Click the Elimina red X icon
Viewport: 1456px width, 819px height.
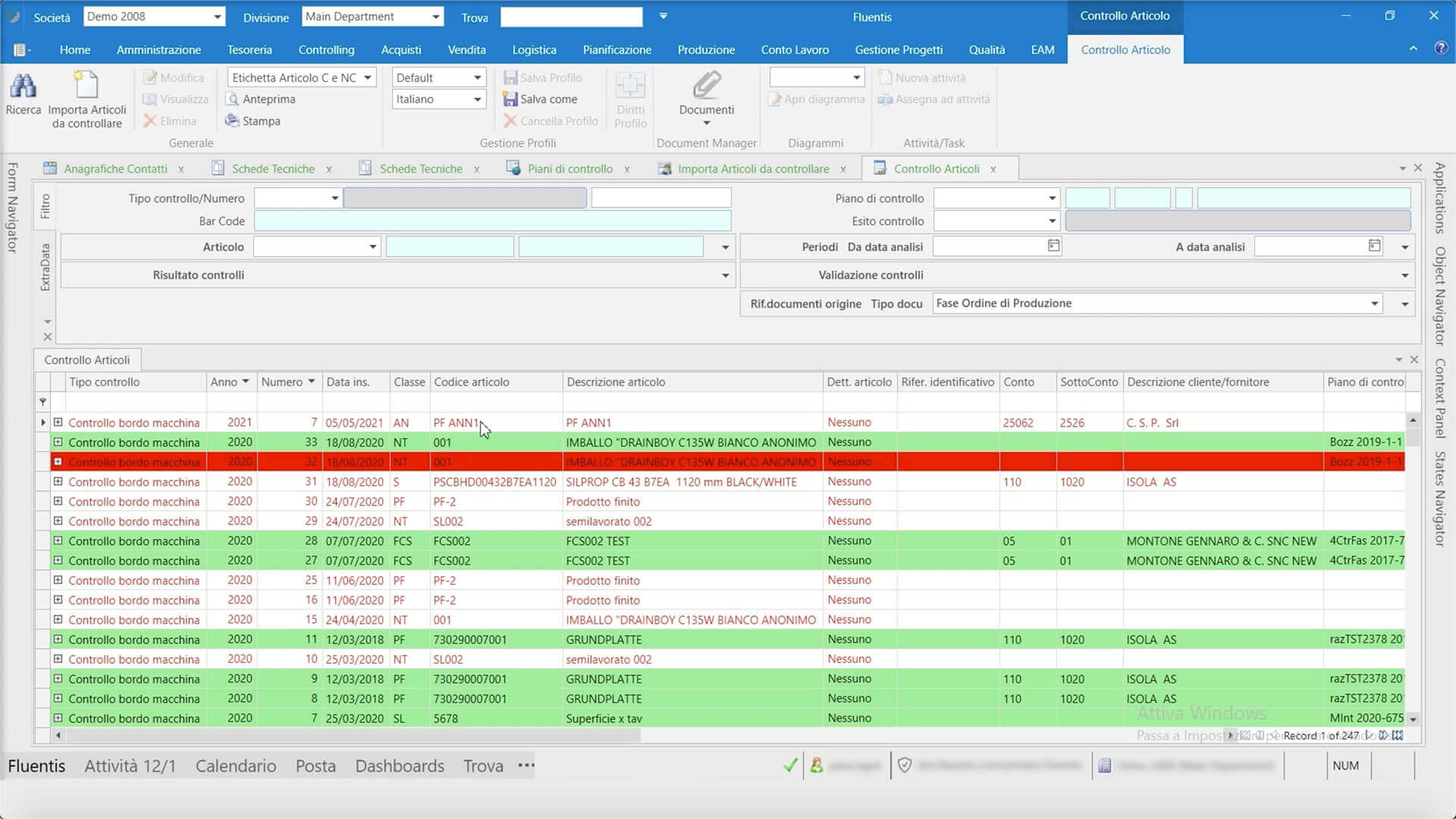(150, 121)
